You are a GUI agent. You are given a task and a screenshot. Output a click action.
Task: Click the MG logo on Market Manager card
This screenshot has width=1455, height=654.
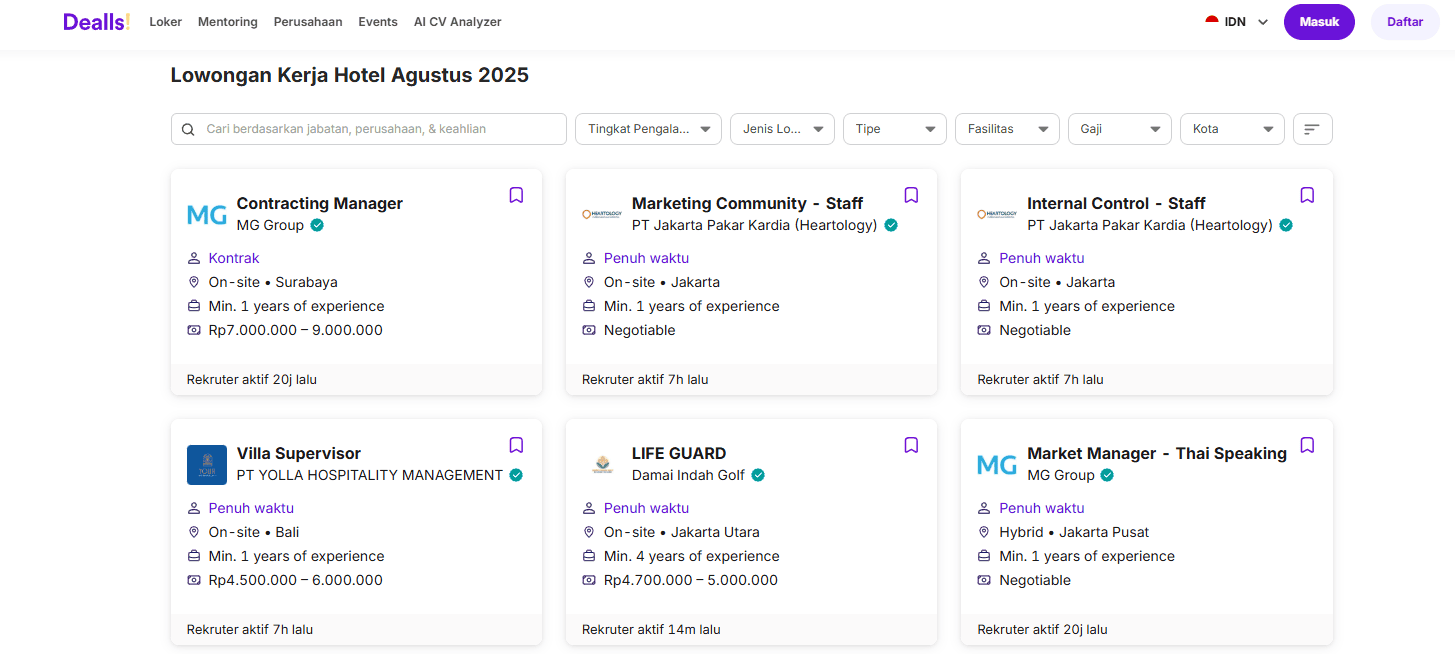click(x=997, y=464)
